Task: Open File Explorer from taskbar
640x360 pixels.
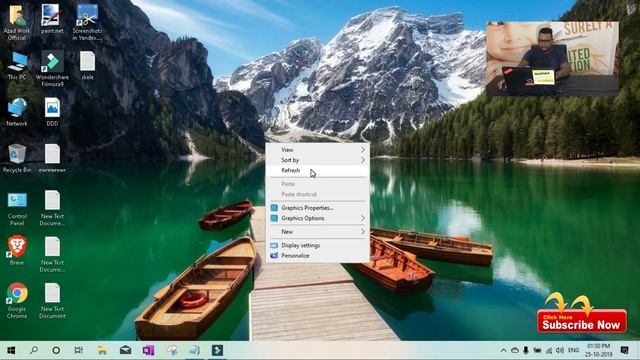Action: pos(102,350)
